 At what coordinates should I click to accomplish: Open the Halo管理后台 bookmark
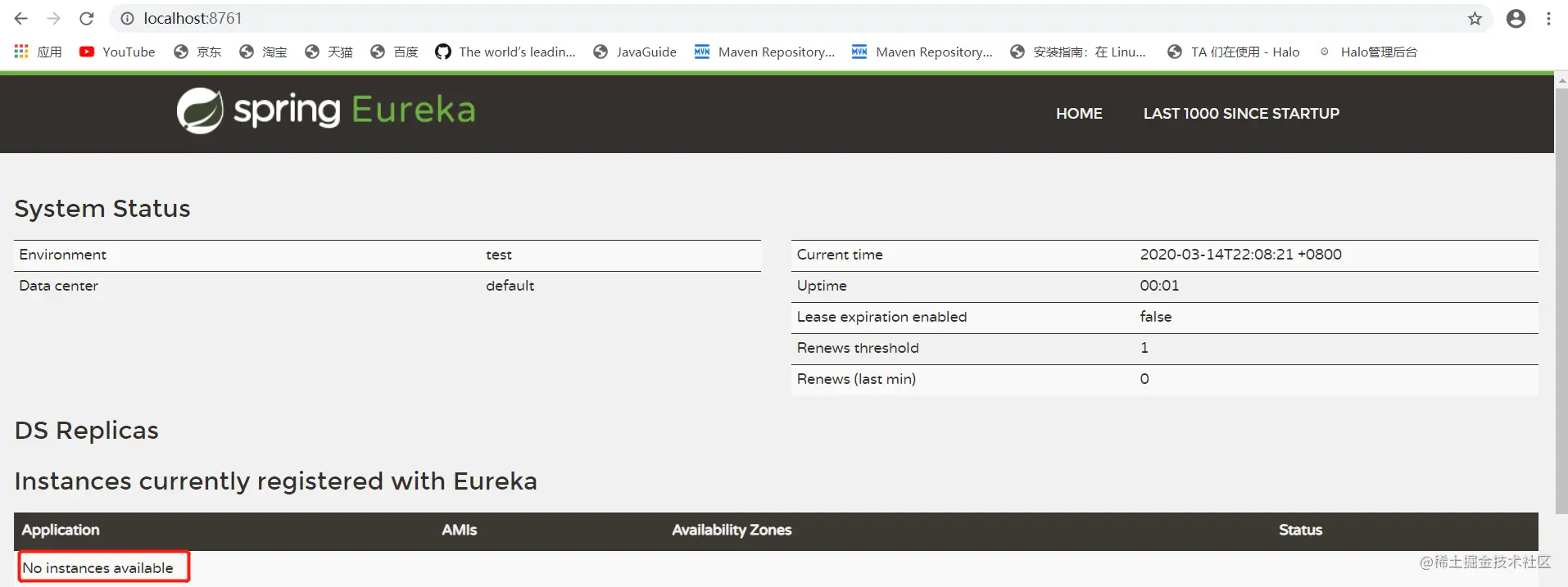coord(1368,52)
